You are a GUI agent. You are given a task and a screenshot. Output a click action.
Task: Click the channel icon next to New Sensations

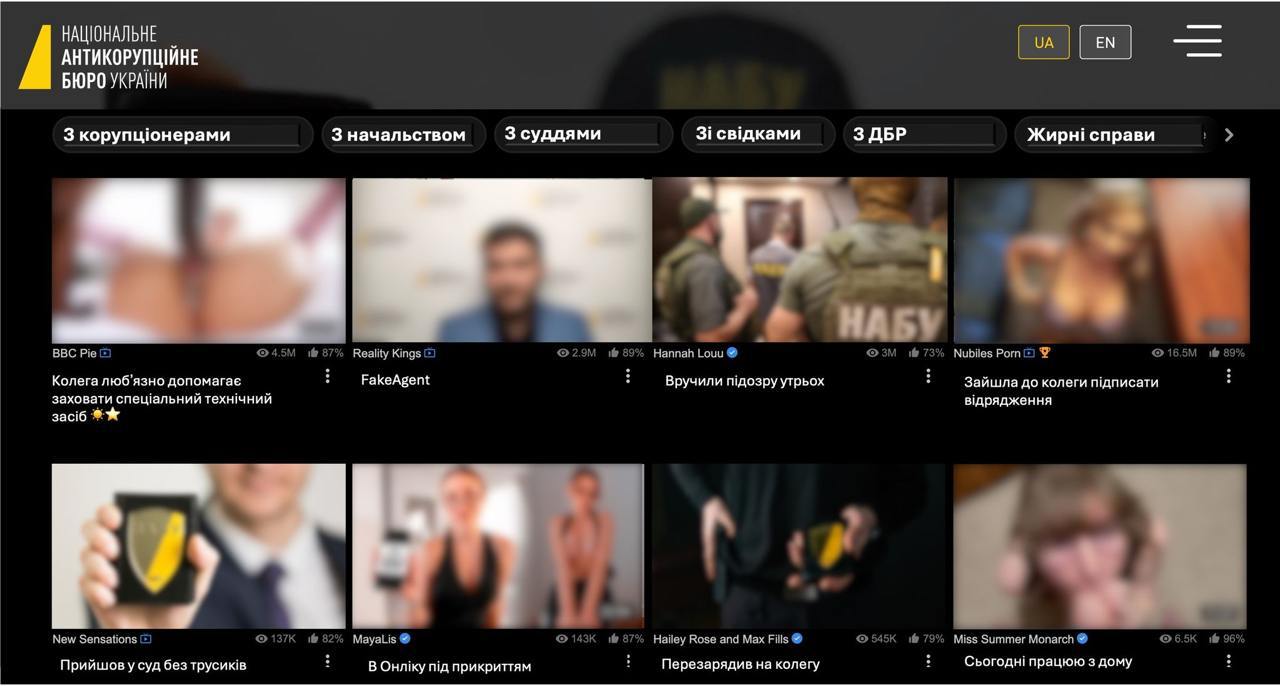[x=146, y=639]
